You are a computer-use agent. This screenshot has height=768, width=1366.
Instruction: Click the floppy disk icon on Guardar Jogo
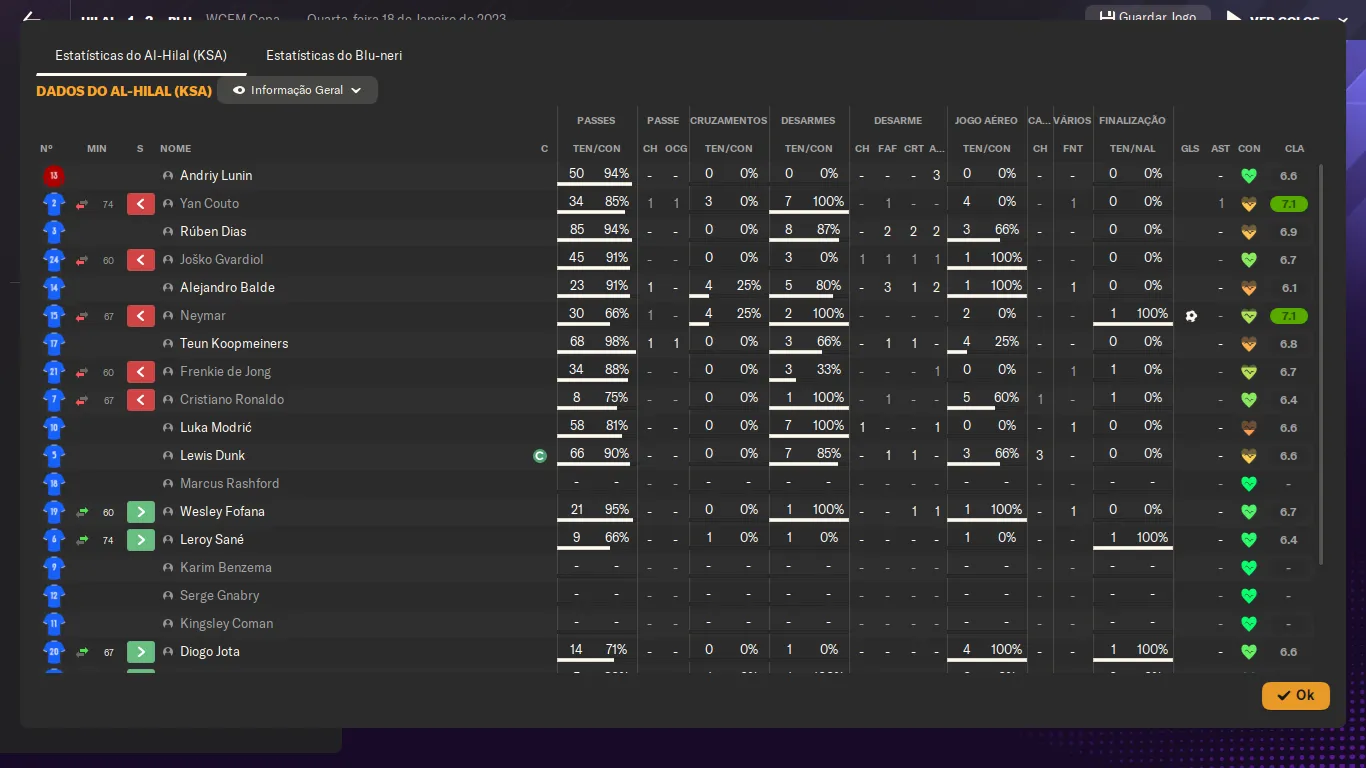[x=1107, y=17]
